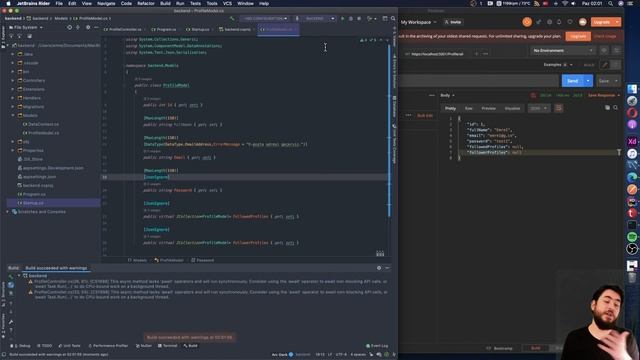Open the Refactor menu in Rider
Image resolution: width=640 pixels, height=360 pixels.
[146, 3]
